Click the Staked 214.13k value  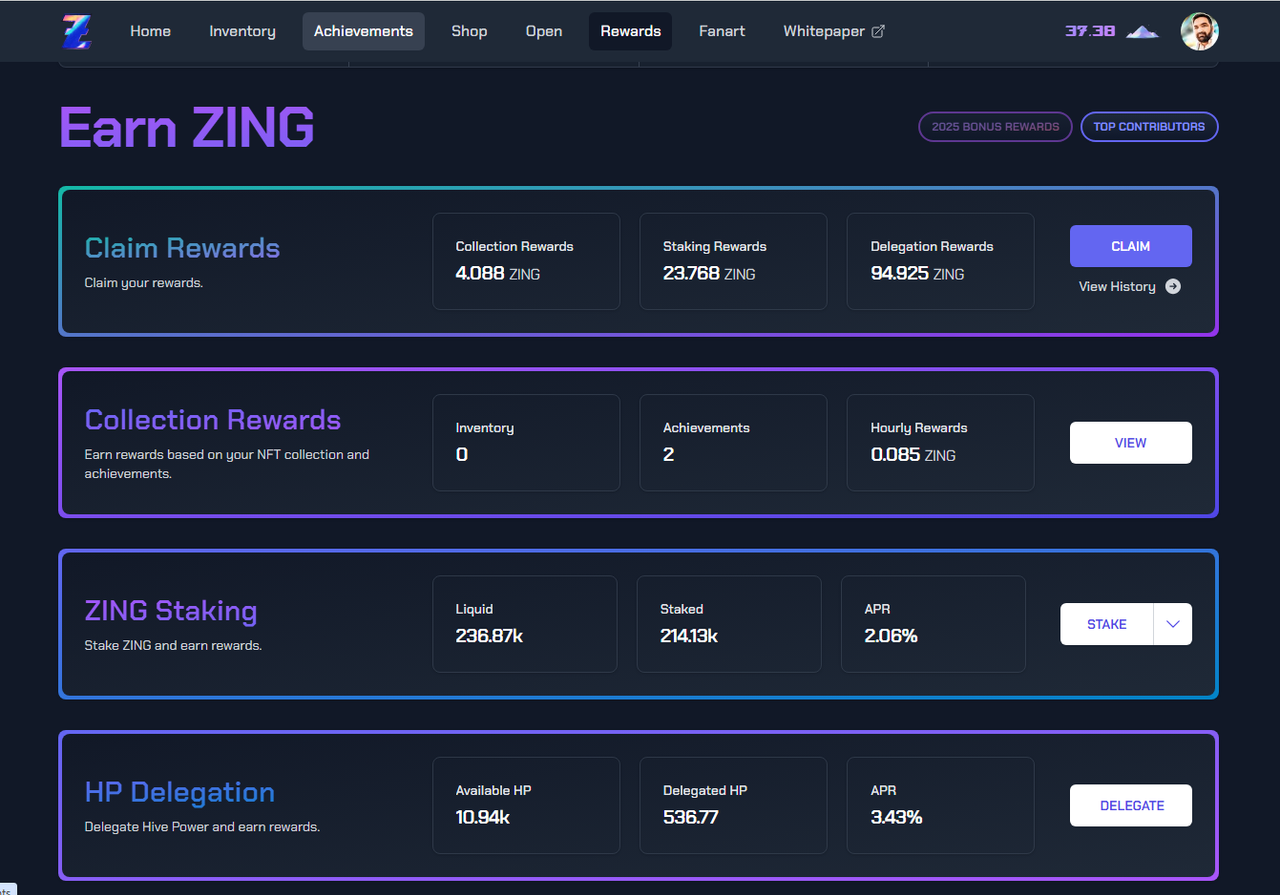[689, 636]
